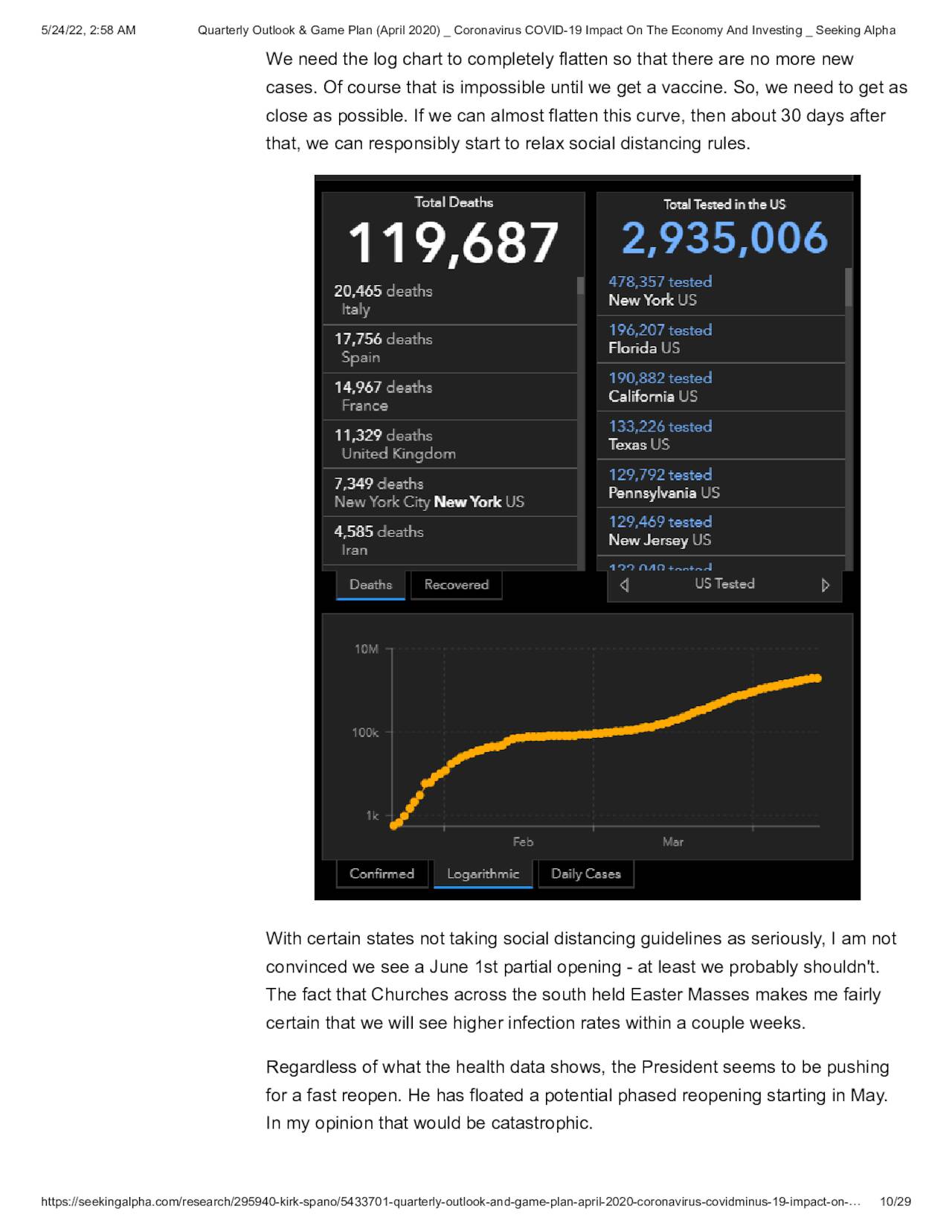Click the '190,882 tested California US' row
This screenshot has width=952, height=1232.
(x=721, y=388)
